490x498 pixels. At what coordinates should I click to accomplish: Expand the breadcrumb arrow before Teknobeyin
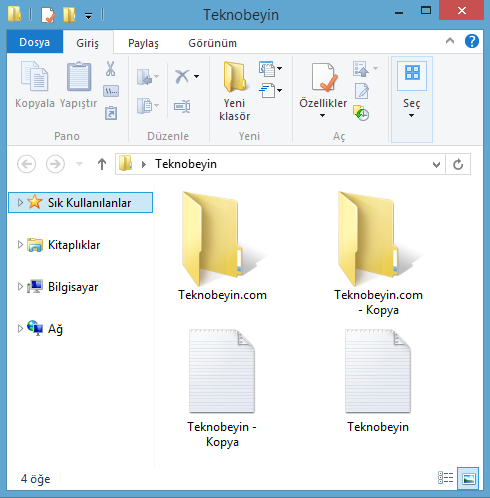[144, 164]
